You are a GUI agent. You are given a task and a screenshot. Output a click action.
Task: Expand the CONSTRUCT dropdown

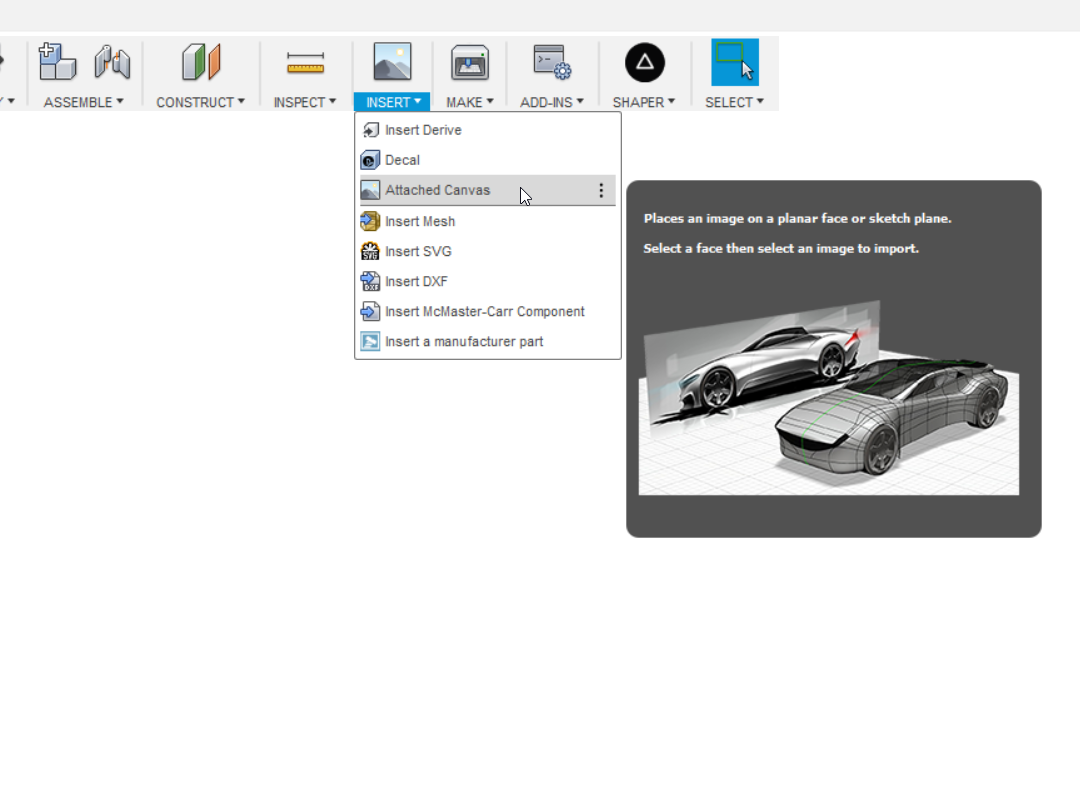pyautogui.click(x=240, y=102)
